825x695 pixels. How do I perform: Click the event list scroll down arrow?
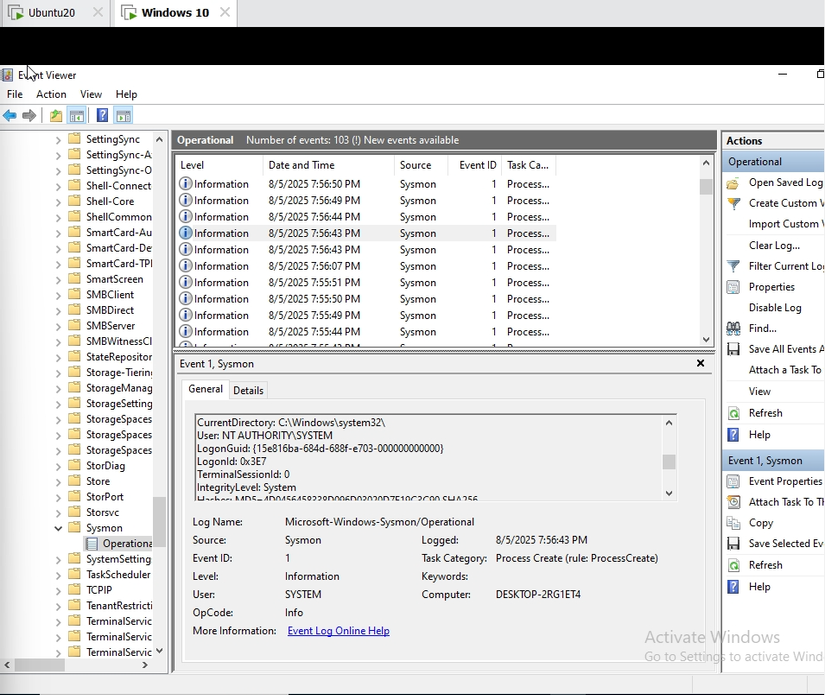706,339
